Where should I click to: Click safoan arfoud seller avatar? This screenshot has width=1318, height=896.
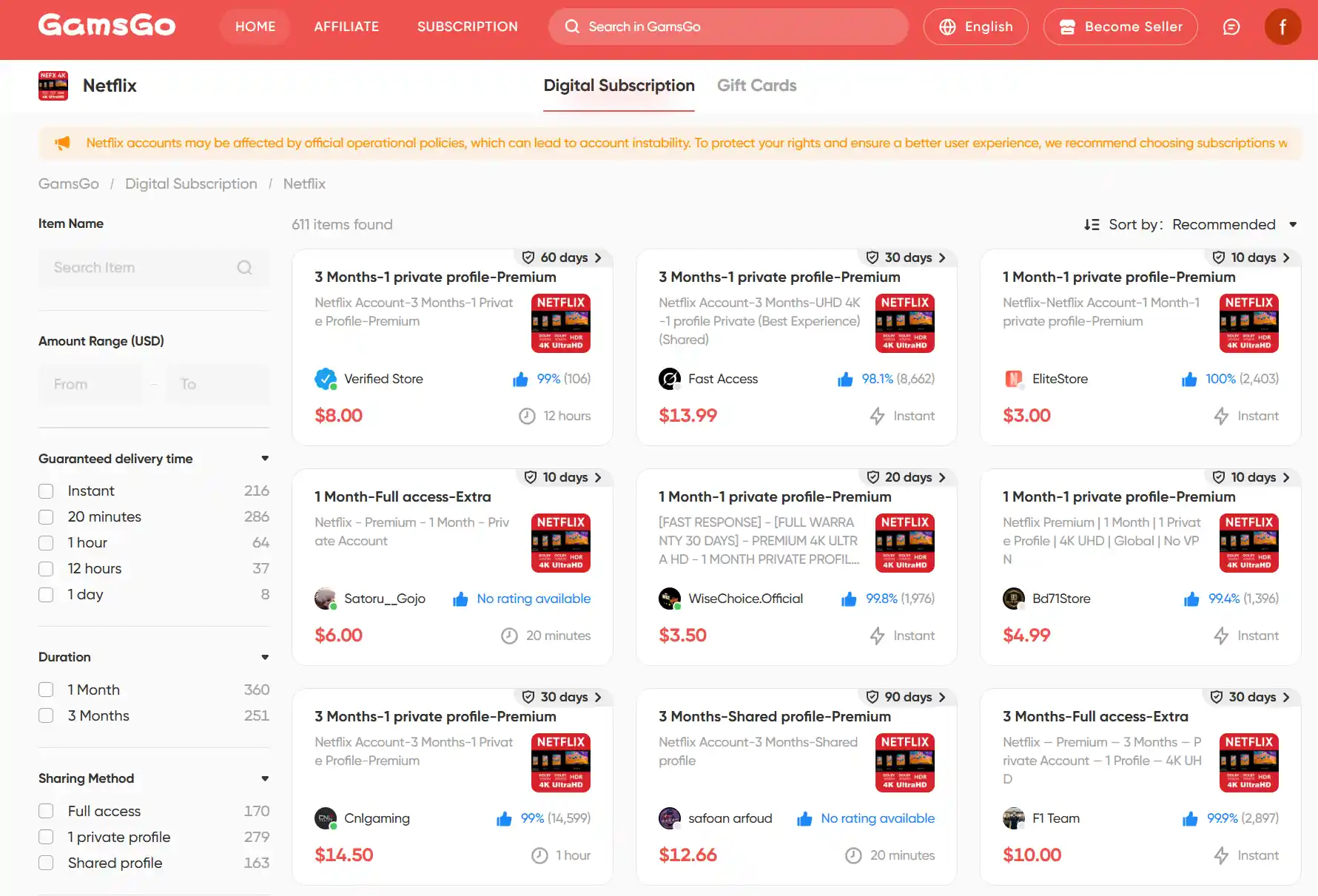click(x=670, y=818)
